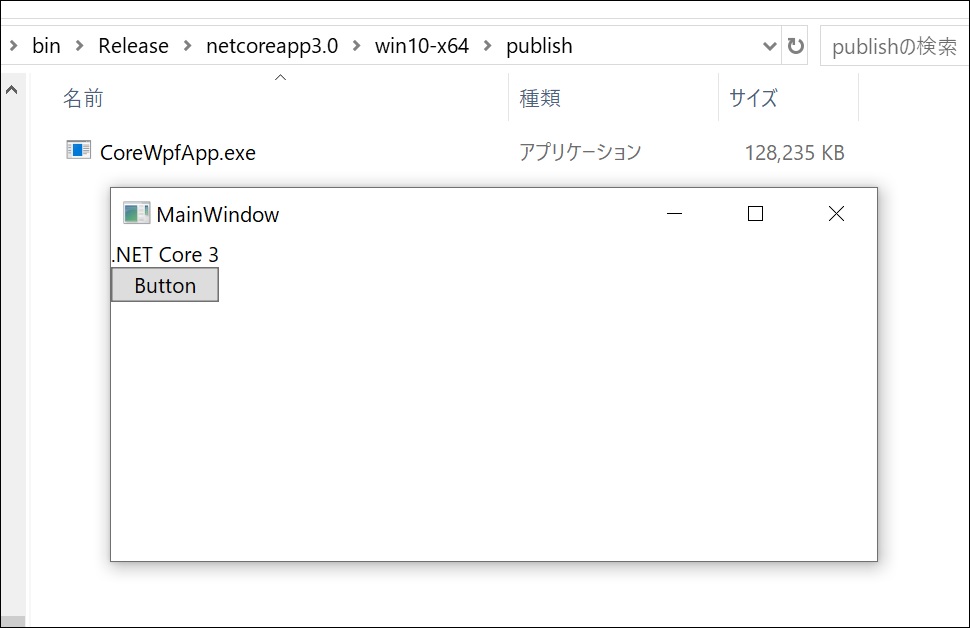Expand the chevron before bin breadcrumb
The width and height of the screenshot is (970, 628).
click(x=14, y=46)
